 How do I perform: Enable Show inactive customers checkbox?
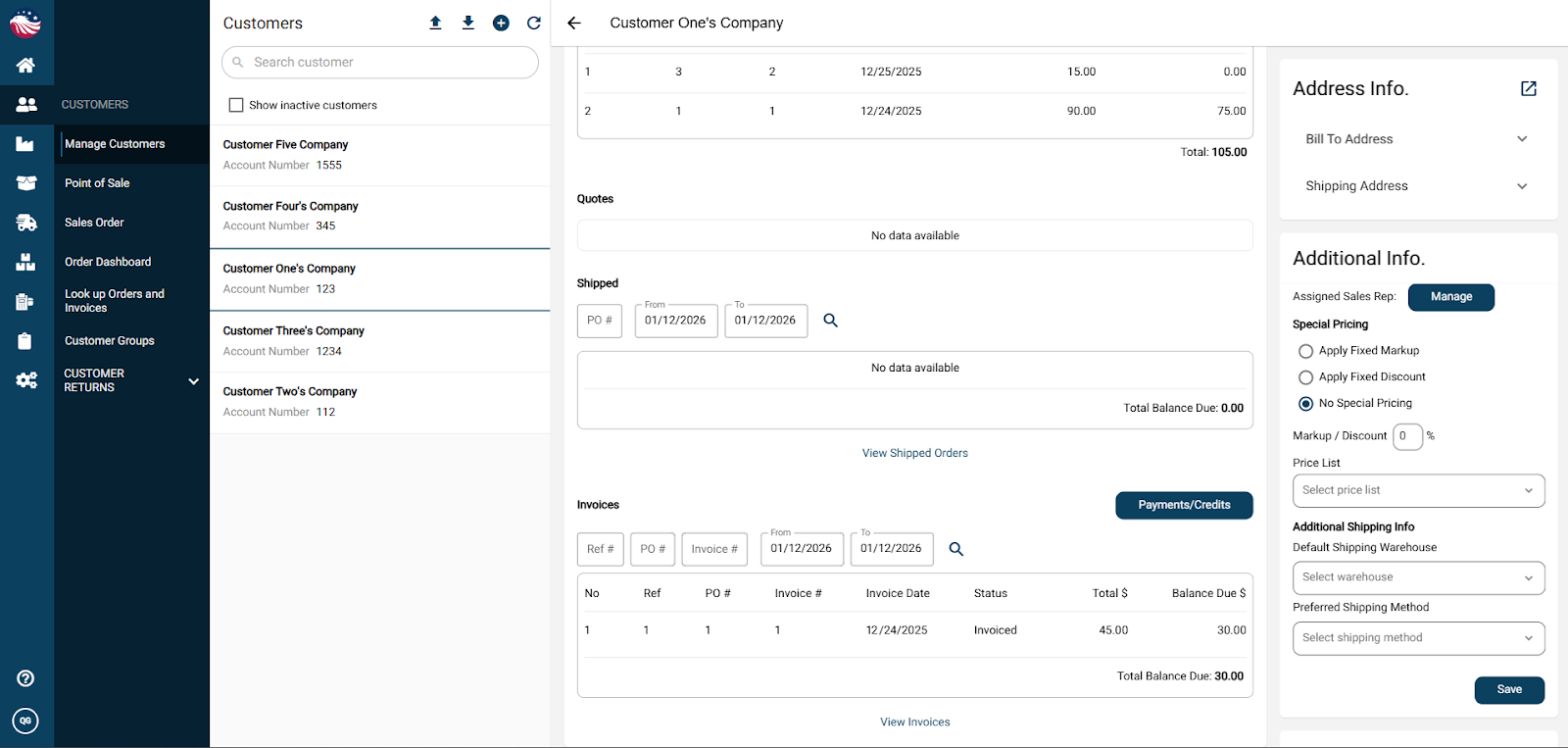pos(236,105)
